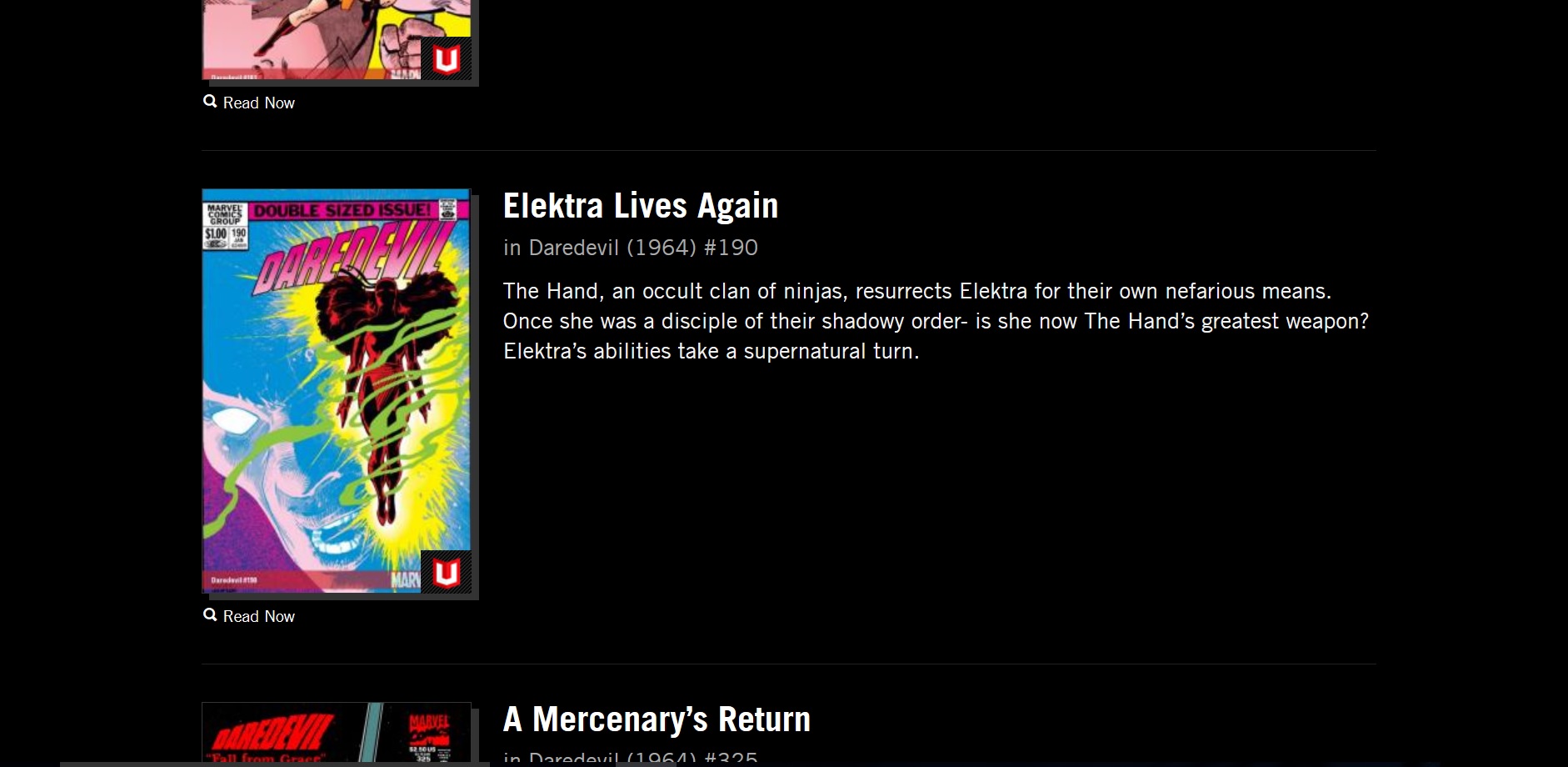Click the Double Sized Issue banner on the cover
This screenshot has width=1568, height=767.
[x=342, y=210]
